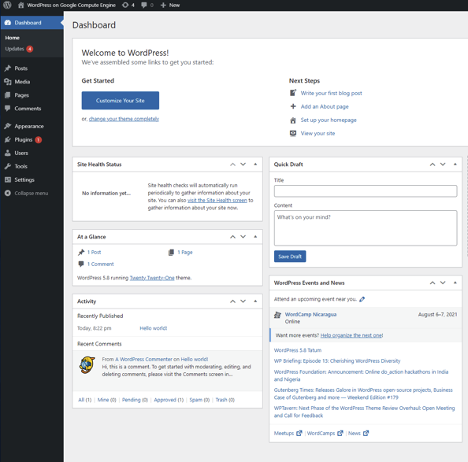Click the Quick Draft Title field
This screenshot has height=462, width=468.
click(366, 191)
